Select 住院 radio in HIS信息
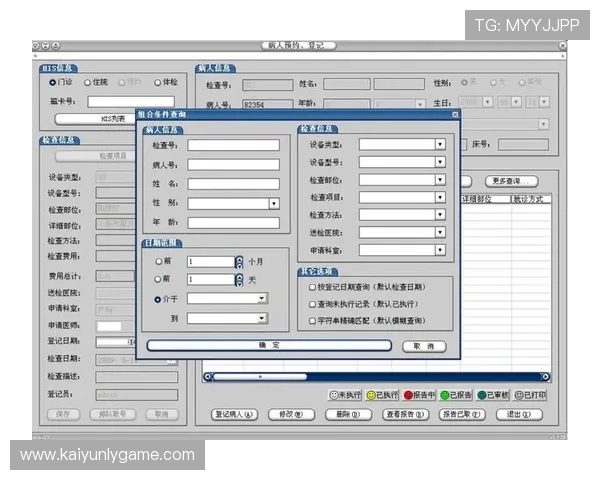Screen dimensions: 600x480 click(x=87, y=82)
